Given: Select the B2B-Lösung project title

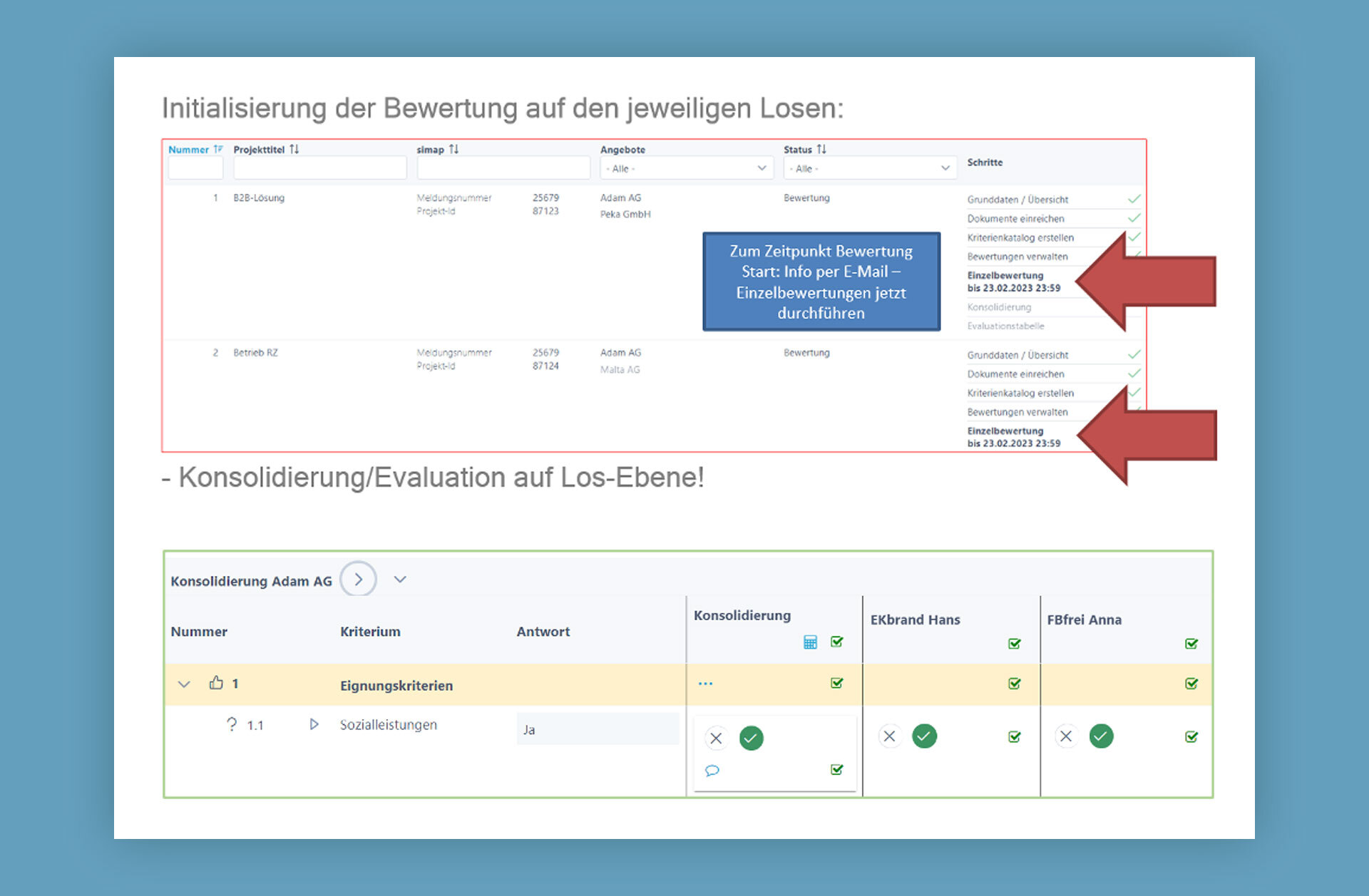Looking at the screenshot, I should (259, 197).
